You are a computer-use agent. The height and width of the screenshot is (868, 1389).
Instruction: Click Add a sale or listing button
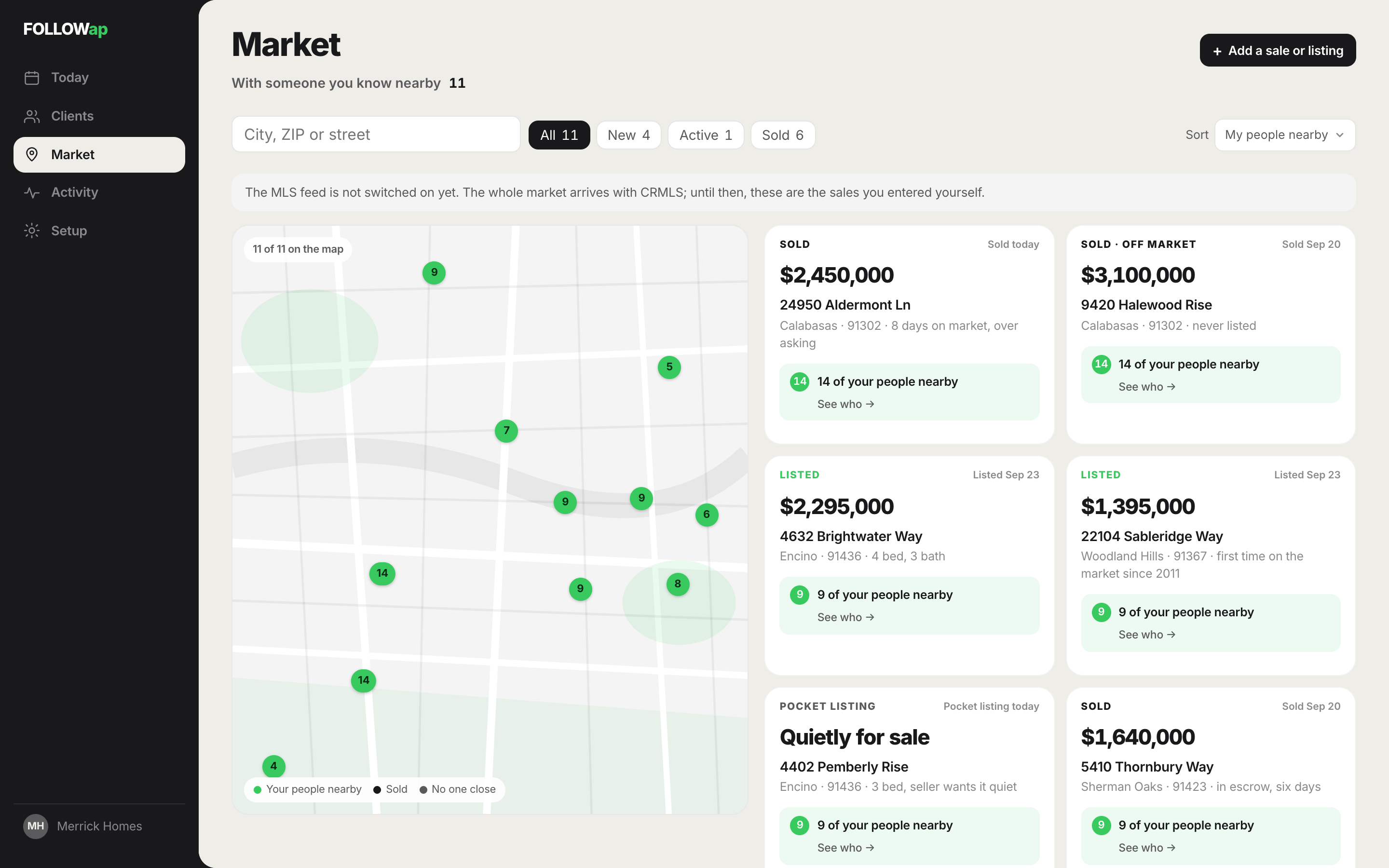pos(1278,51)
